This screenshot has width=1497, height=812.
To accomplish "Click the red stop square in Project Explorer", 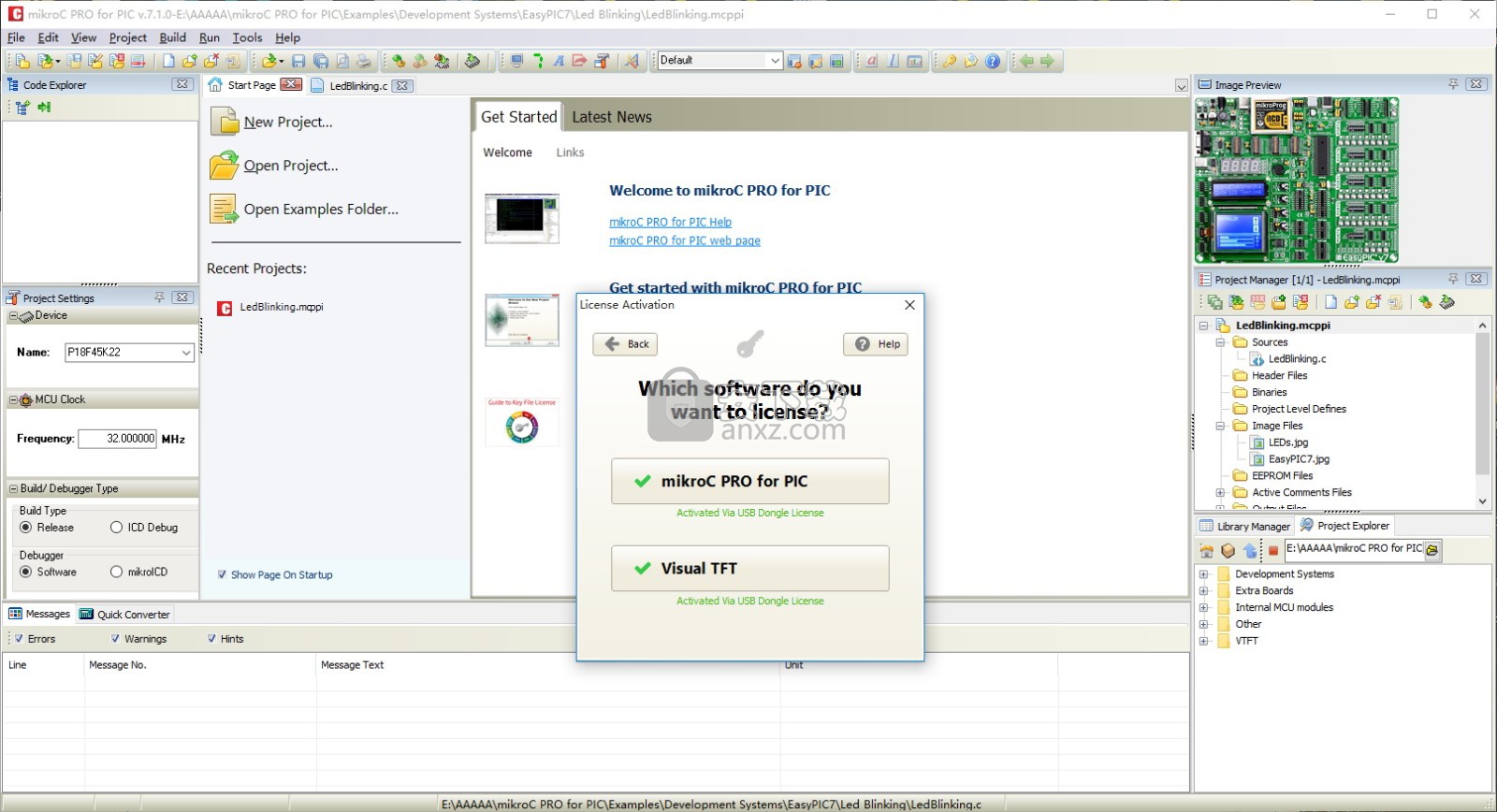I will [x=1272, y=550].
